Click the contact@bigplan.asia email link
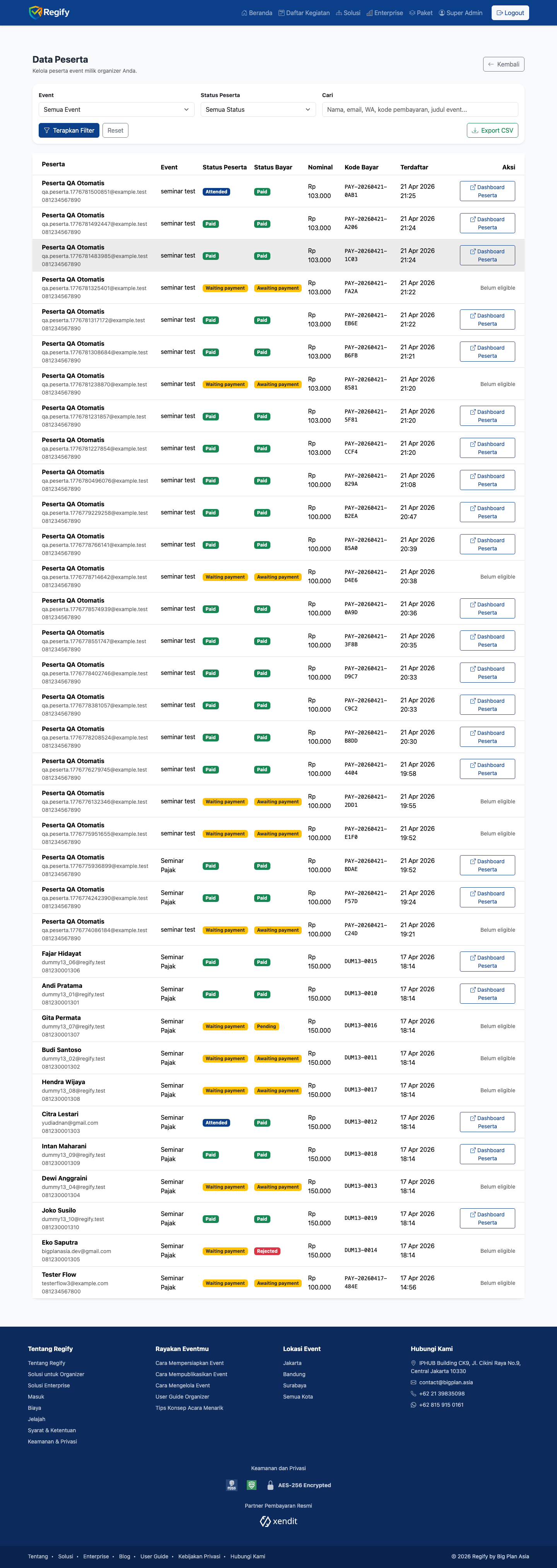Viewport: 557px width, 1568px height. tap(446, 1382)
